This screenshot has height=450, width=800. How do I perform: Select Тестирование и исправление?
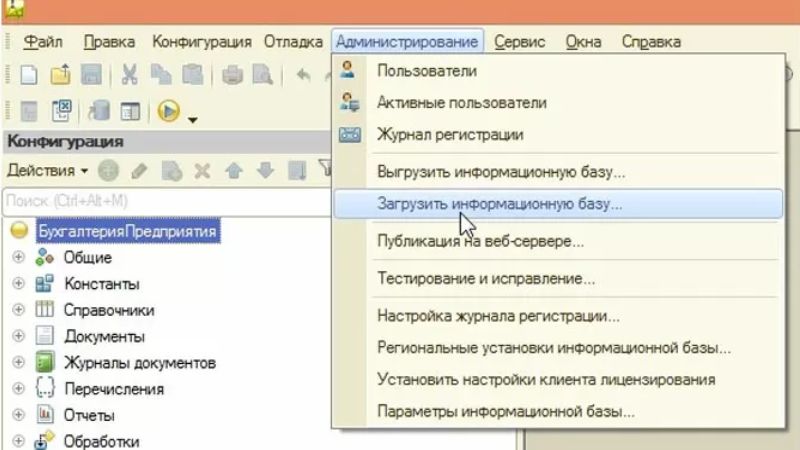[x=558, y=279]
